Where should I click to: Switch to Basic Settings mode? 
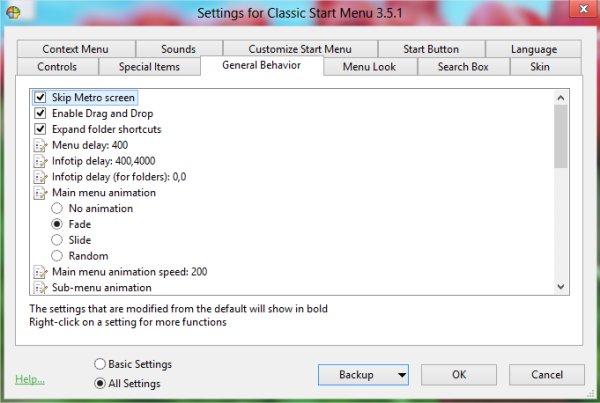tap(100, 364)
